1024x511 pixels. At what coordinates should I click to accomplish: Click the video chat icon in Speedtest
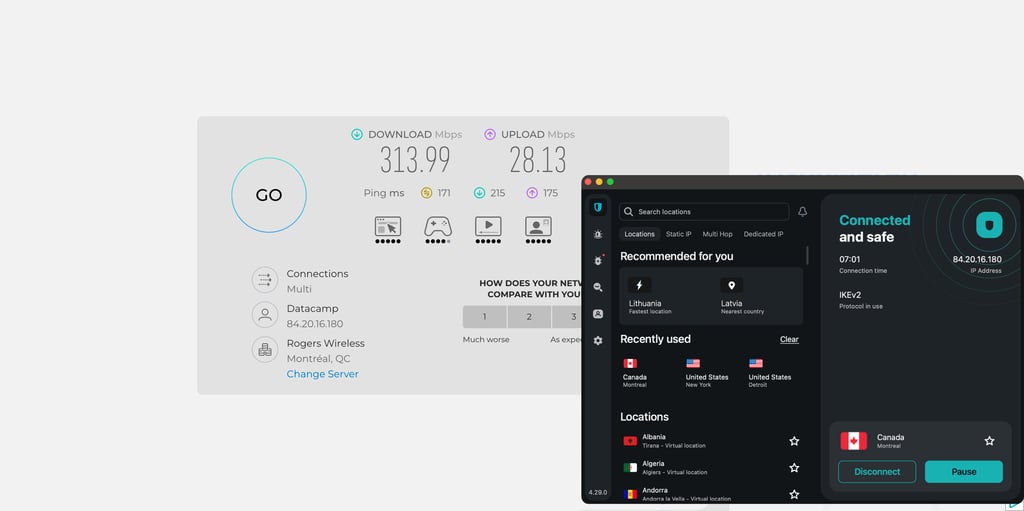538,229
